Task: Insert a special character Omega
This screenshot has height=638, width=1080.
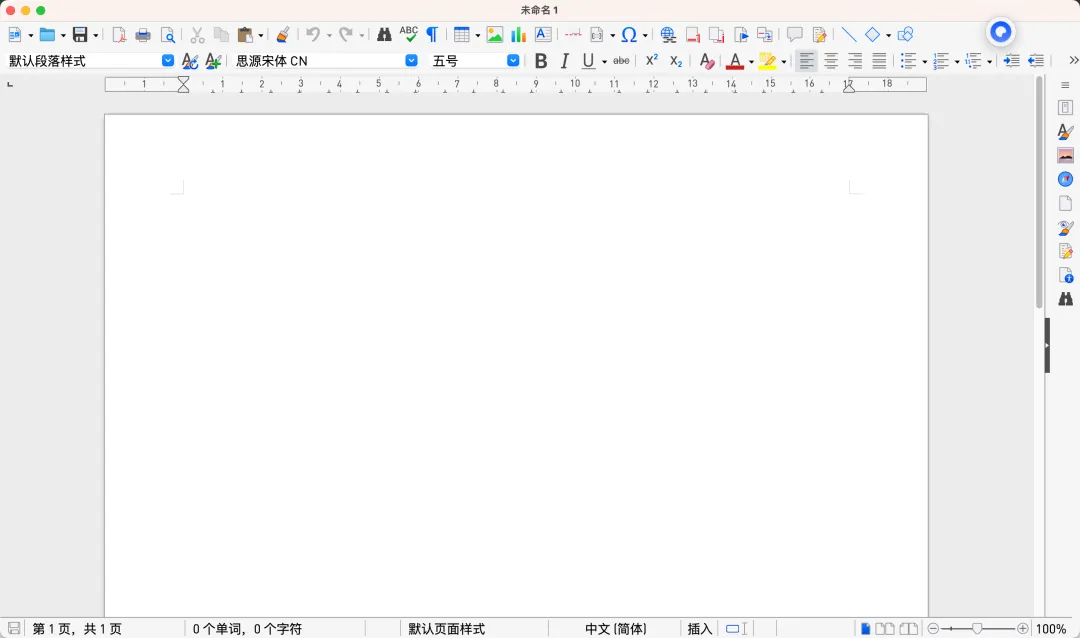Action: point(629,34)
